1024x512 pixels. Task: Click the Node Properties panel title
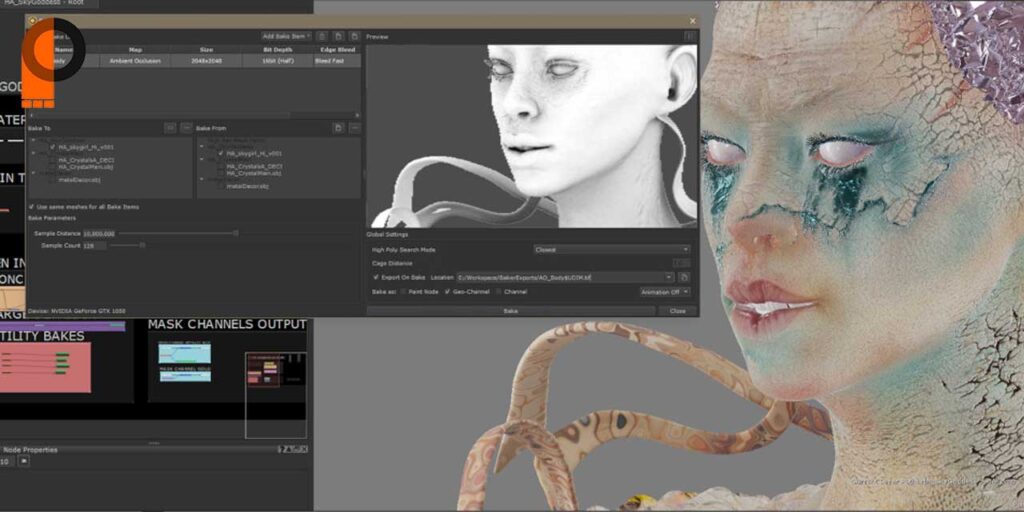(x=30, y=449)
